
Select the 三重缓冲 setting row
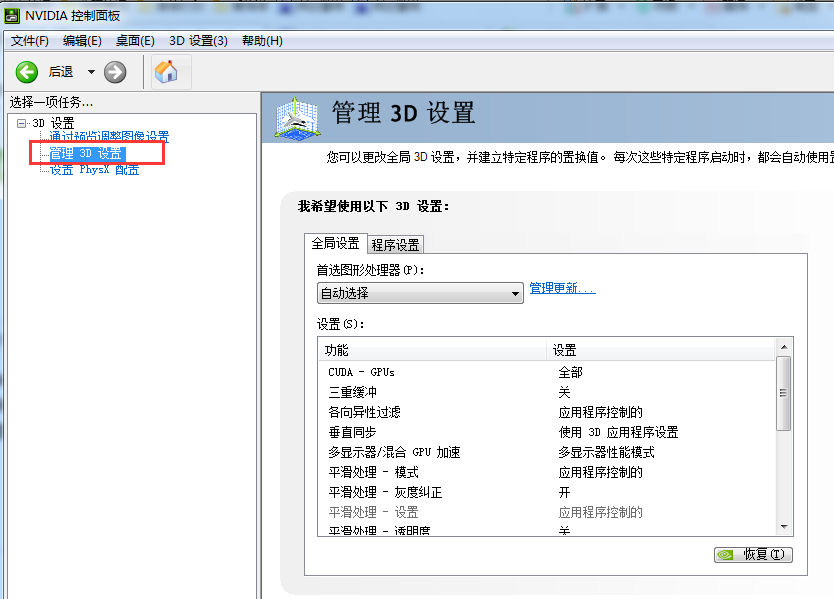[548, 392]
